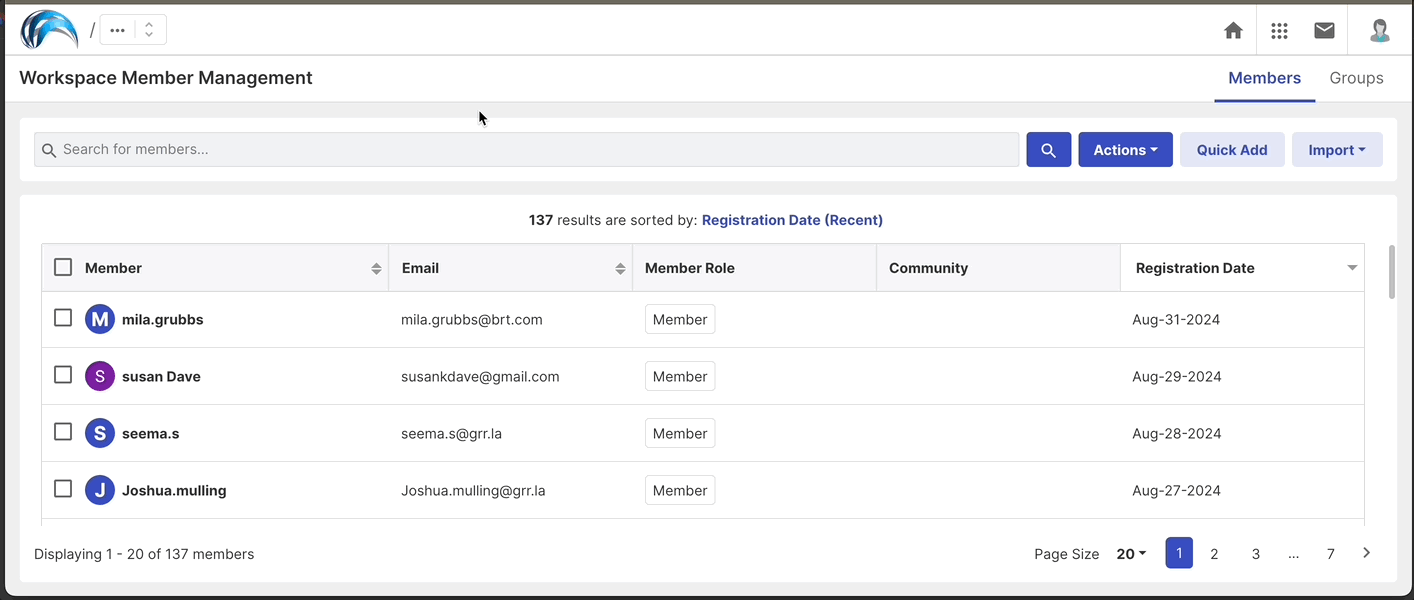Open sorting via Registration Date (Recent) link
The width and height of the screenshot is (1414, 600).
[x=792, y=220]
